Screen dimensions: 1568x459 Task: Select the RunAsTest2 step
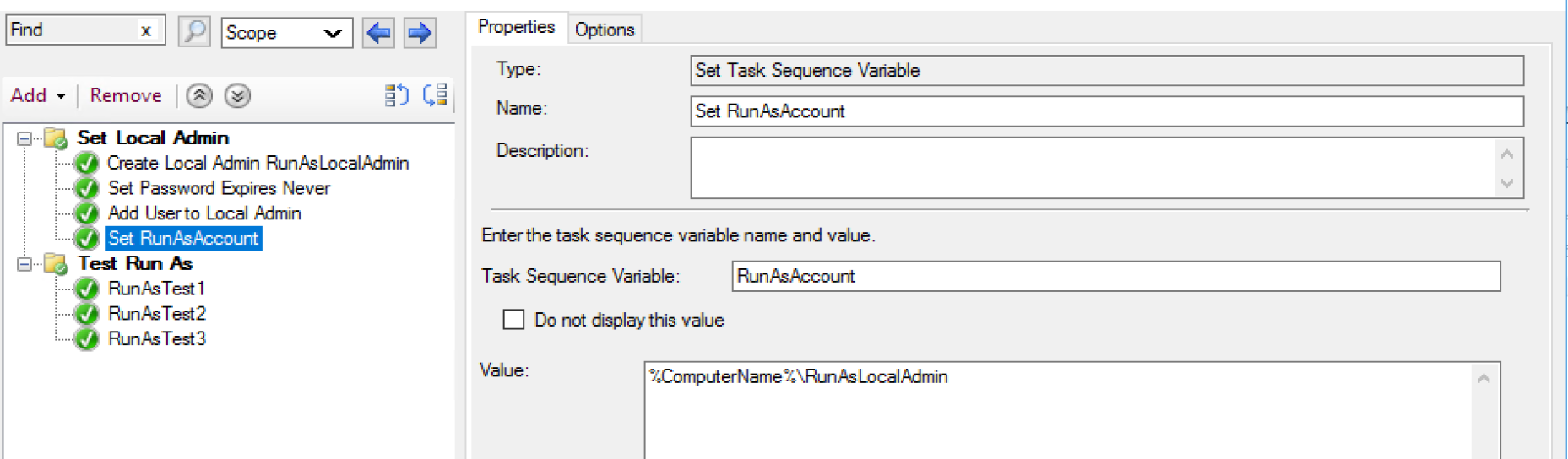[157, 314]
